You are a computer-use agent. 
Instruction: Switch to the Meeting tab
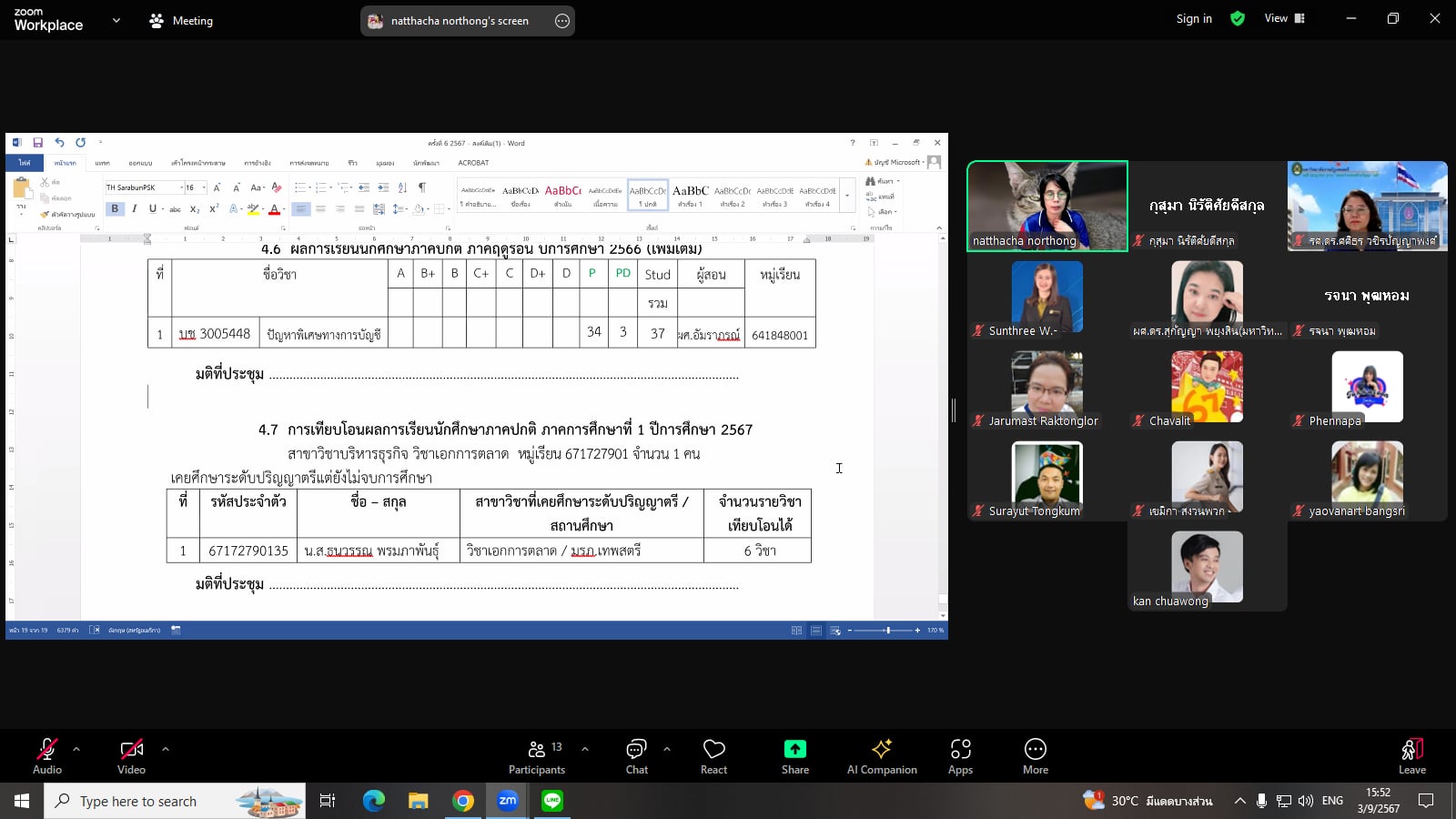pyautogui.click(x=181, y=20)
